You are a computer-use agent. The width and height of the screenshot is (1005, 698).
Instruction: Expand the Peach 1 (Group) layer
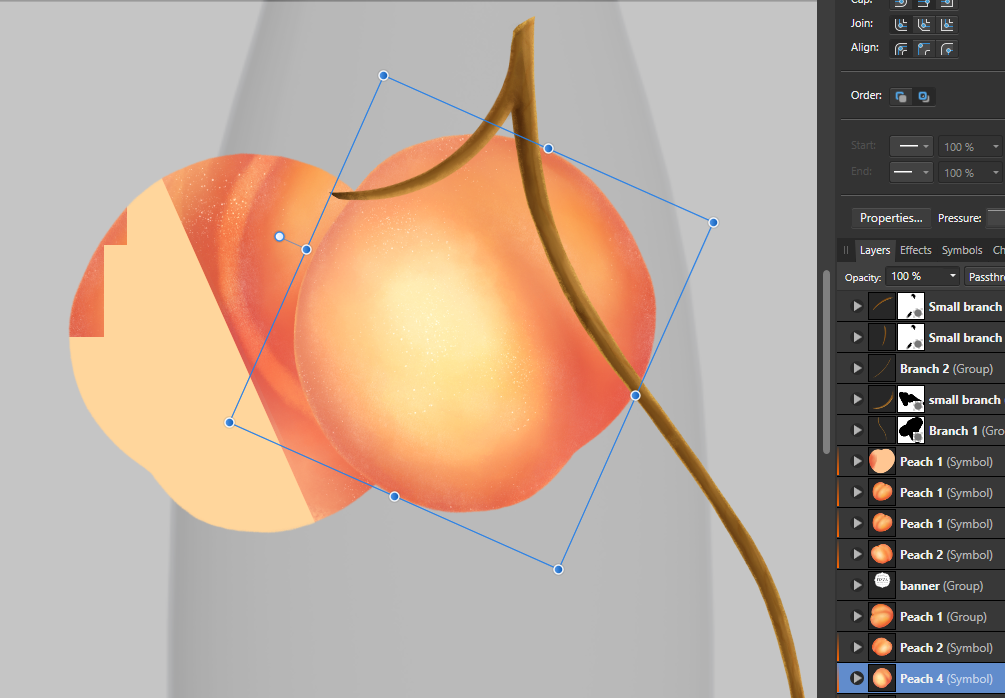point(857,617)
